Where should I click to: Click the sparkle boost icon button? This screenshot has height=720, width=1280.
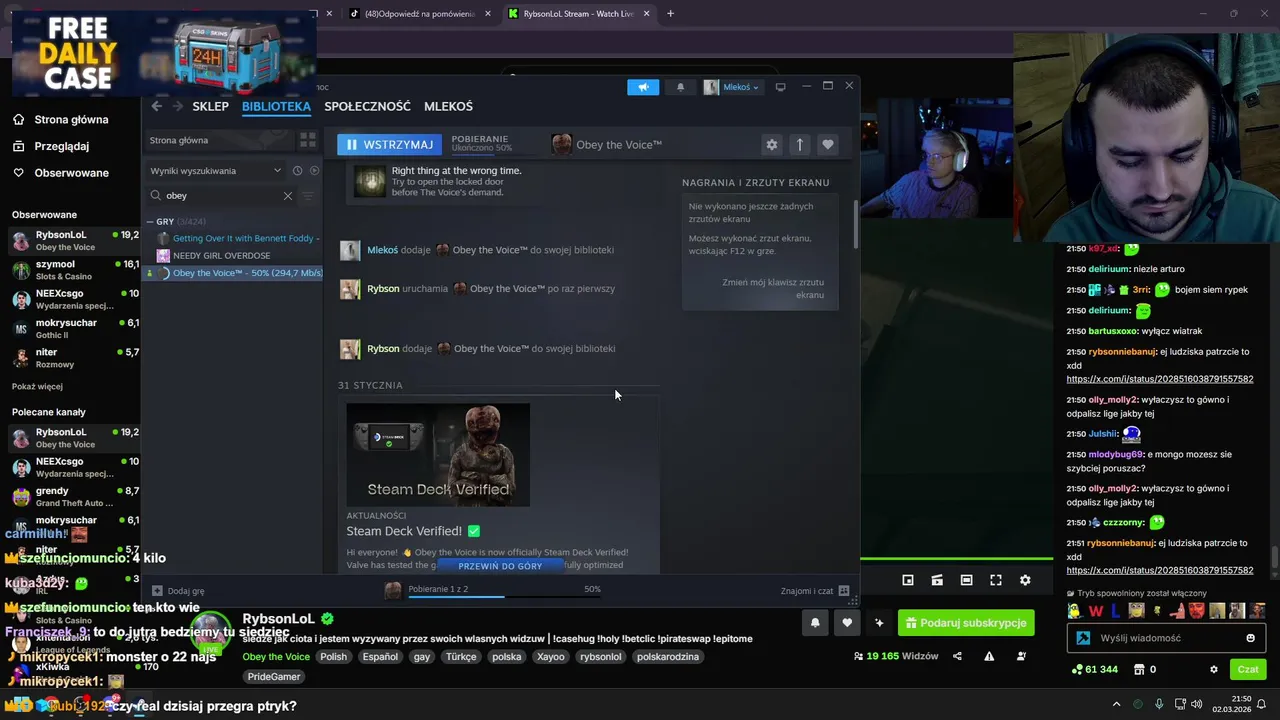[879, 623]
